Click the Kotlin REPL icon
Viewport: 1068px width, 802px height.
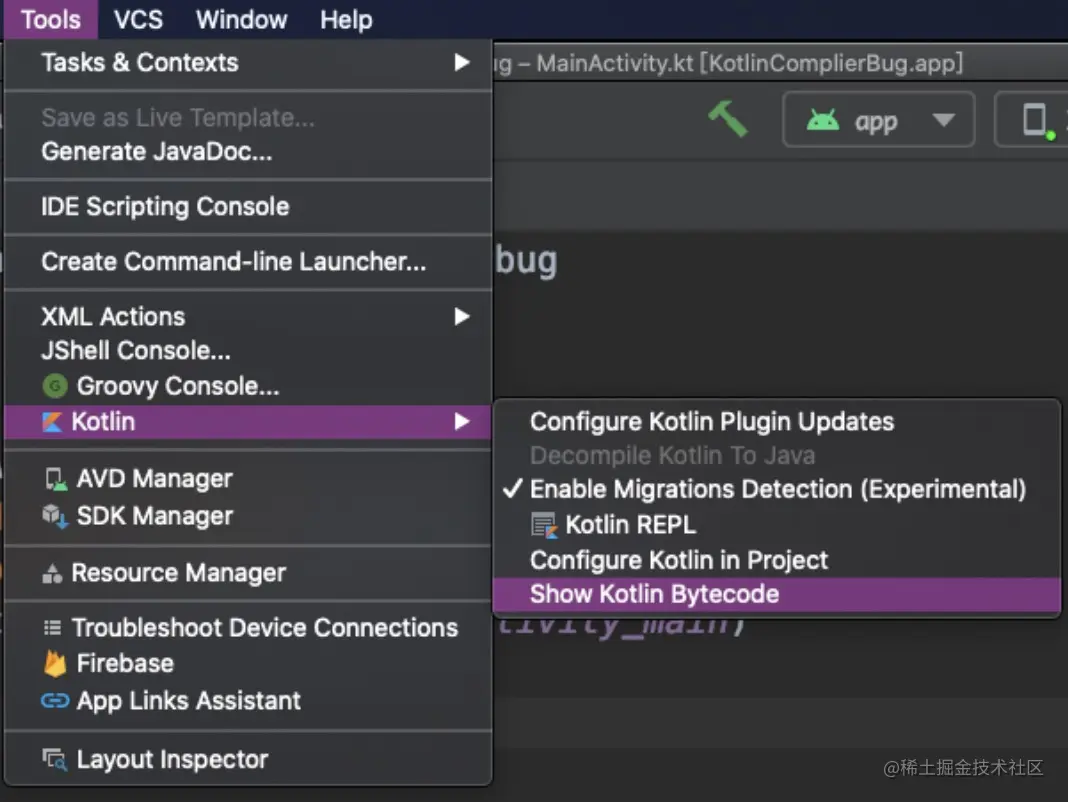[x=544, y=525]
